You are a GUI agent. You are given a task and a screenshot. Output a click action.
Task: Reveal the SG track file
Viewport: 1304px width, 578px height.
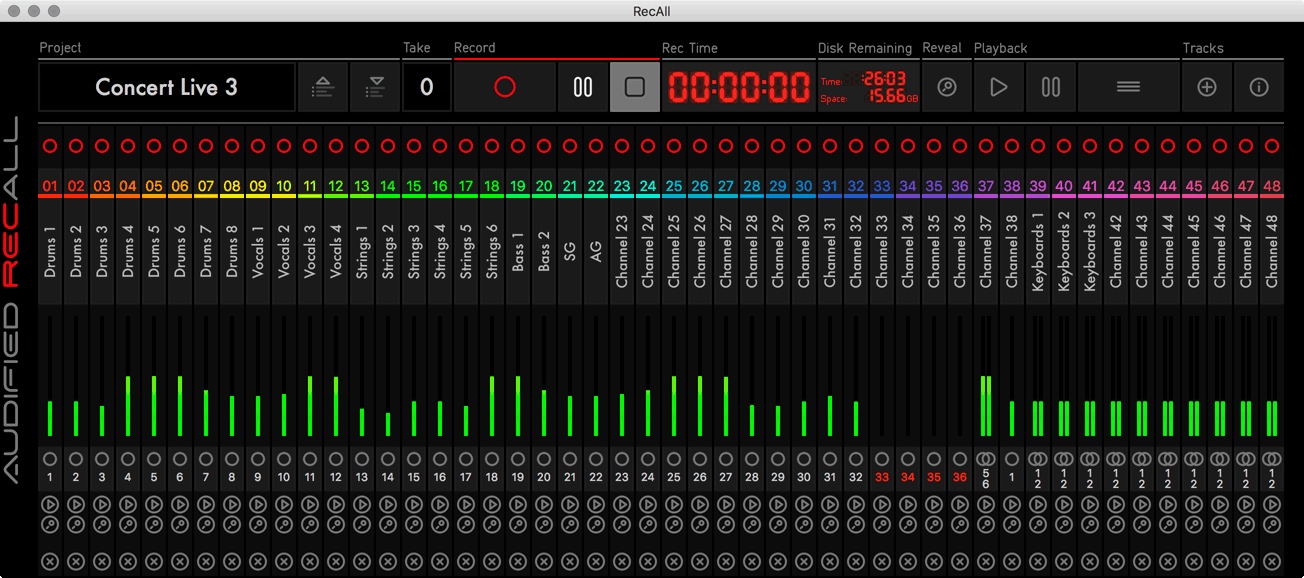tap(569, 523)
